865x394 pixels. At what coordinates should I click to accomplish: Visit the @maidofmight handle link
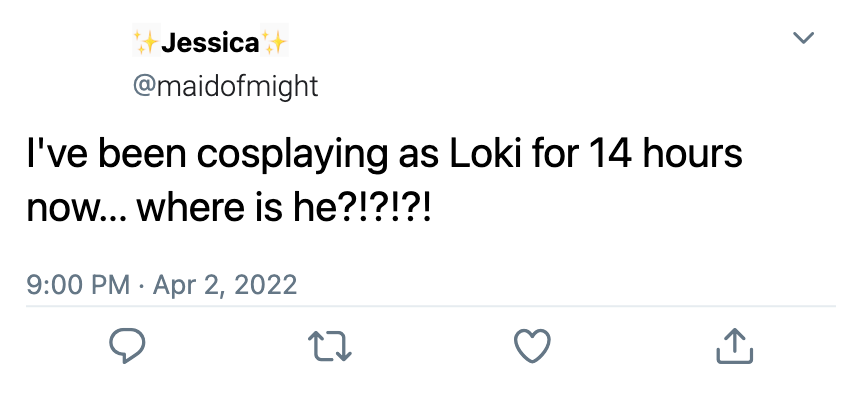coord(225,86)
